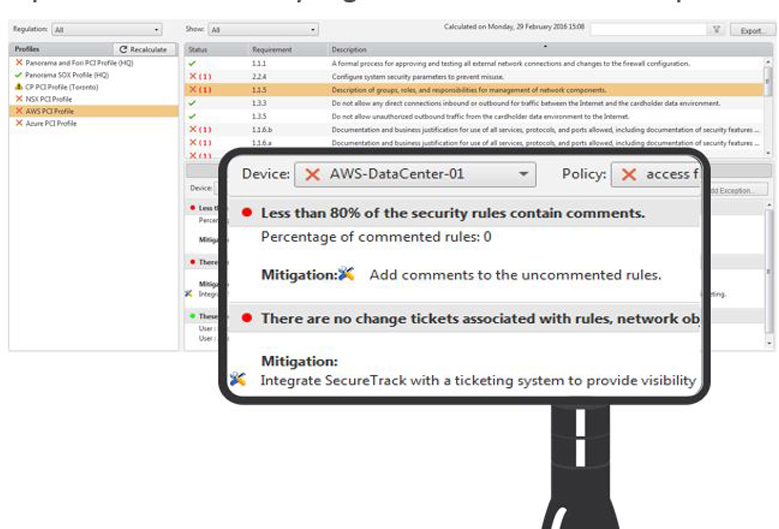This screenshot has height=529, width=779.
Task: Focus the search field next to Export
Action: click(x=649, y=30)
